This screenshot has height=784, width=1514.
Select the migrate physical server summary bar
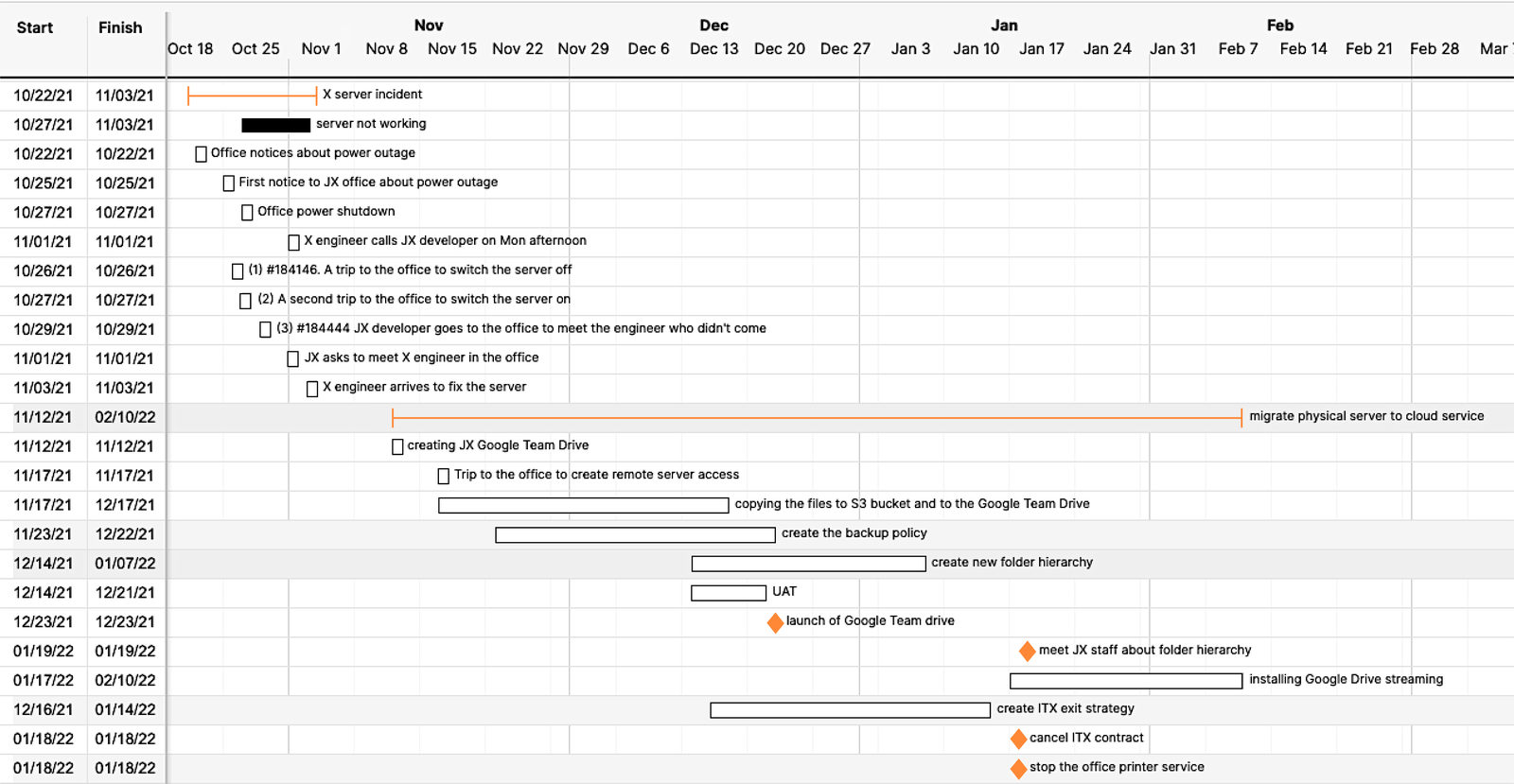tap(817, 417)
